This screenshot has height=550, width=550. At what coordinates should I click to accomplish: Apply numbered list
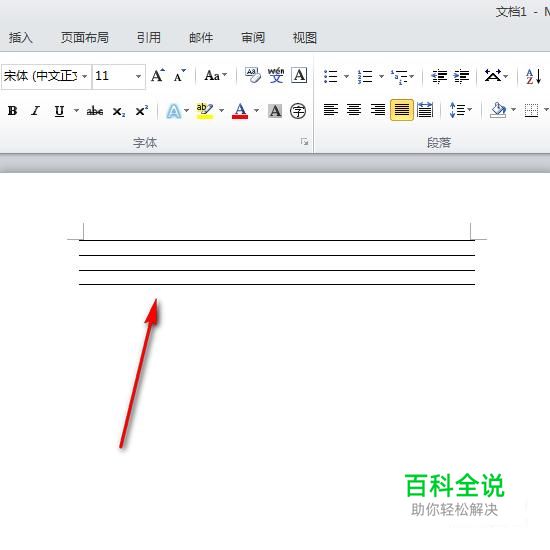(x=365, y=76)
